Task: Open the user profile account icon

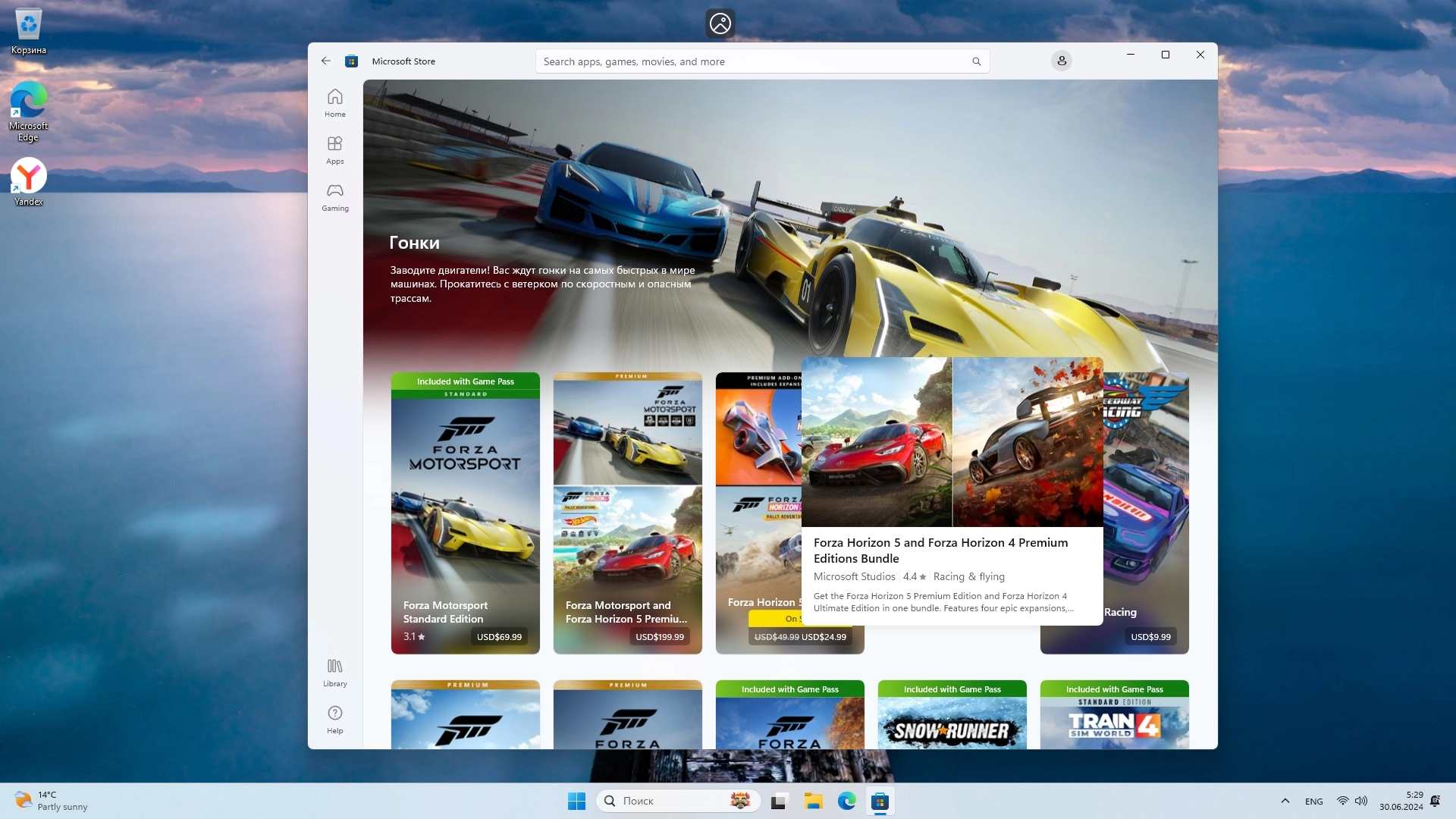Action: point(1061,61)
